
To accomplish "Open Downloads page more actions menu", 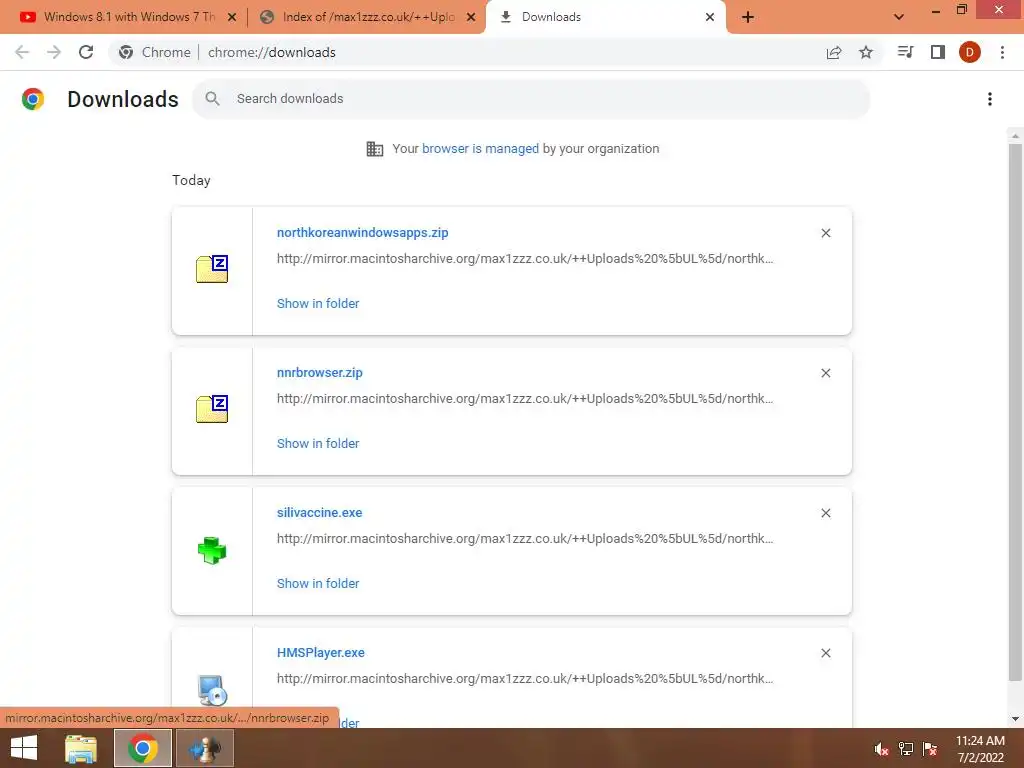I will click(990, 99).
